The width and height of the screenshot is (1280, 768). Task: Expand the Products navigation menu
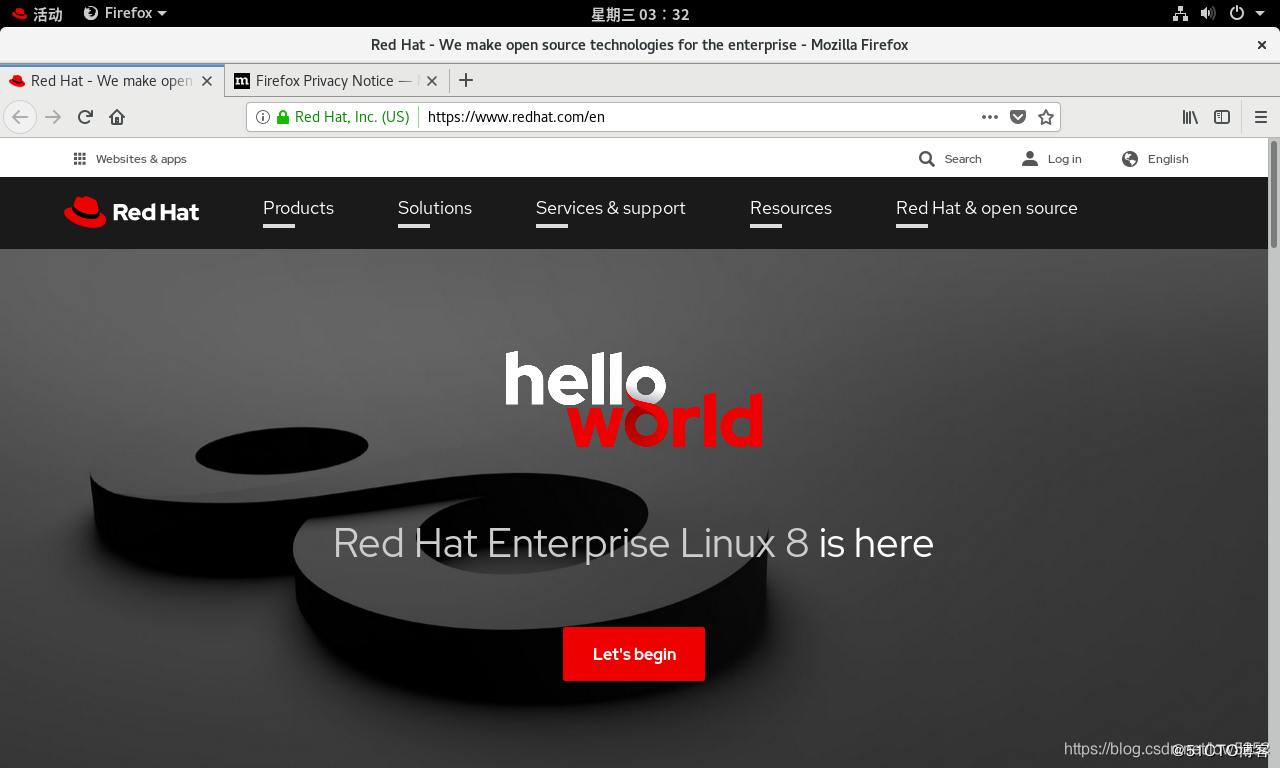click(298, 208)
